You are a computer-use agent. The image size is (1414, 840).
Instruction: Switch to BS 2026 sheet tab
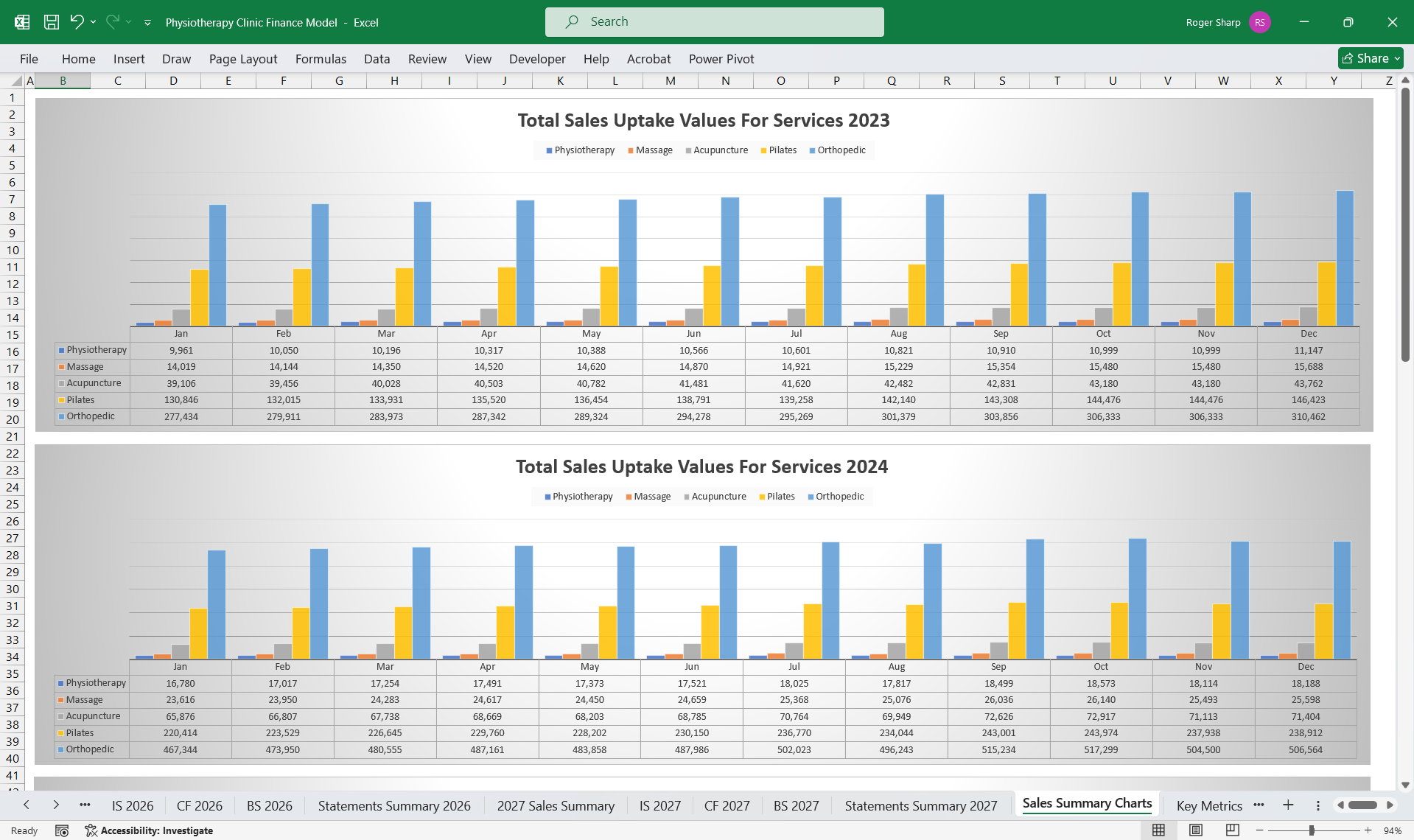tap(270, 806)
